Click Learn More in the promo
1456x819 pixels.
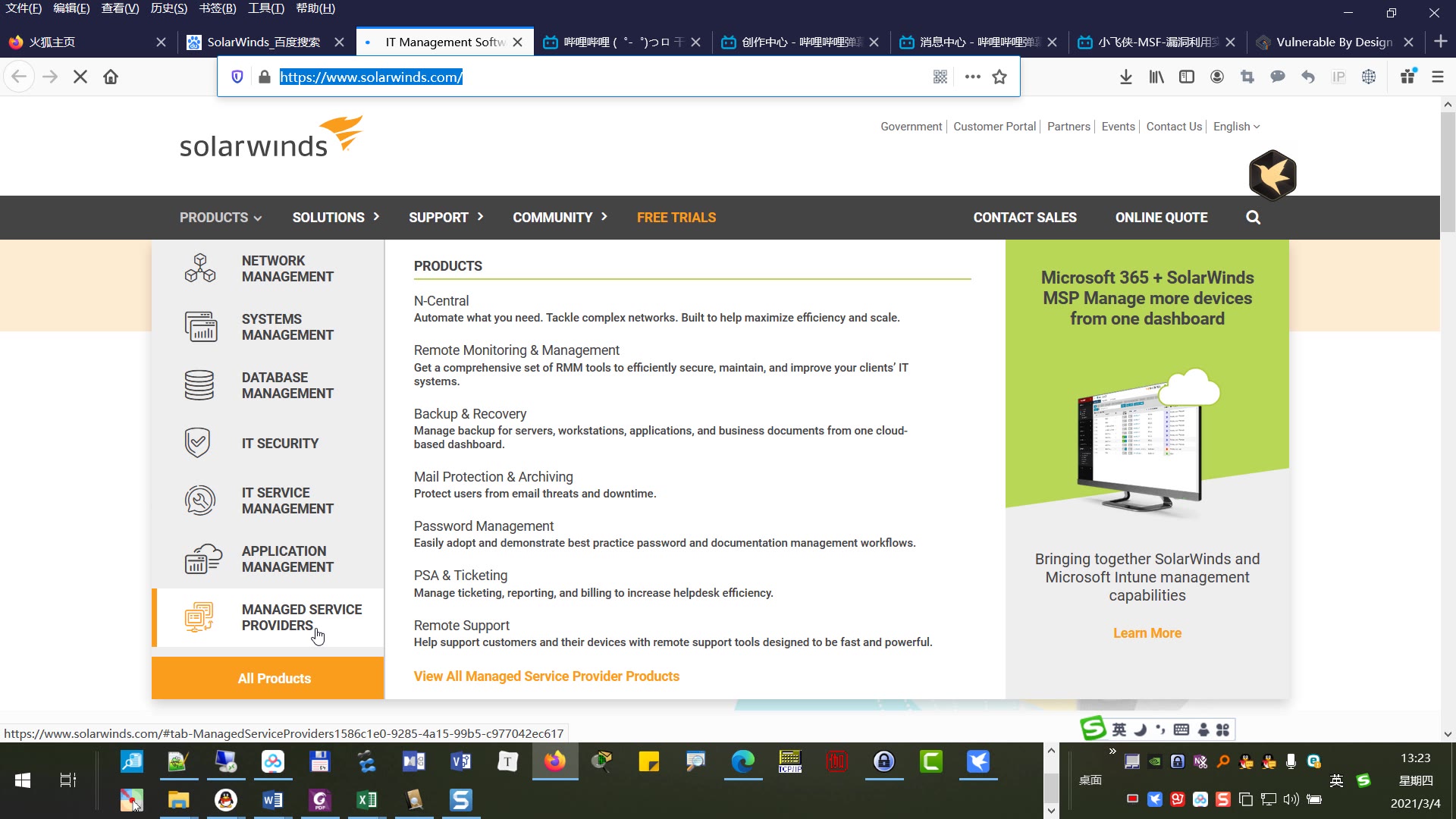pos(1147,633)
